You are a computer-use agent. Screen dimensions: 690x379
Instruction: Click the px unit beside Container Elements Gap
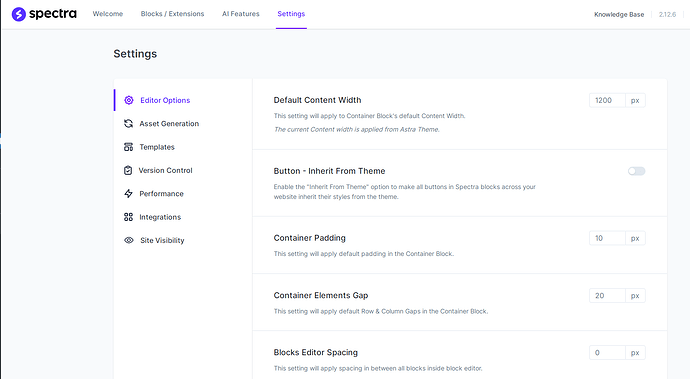pyautogui.click(x=635, y=296)
